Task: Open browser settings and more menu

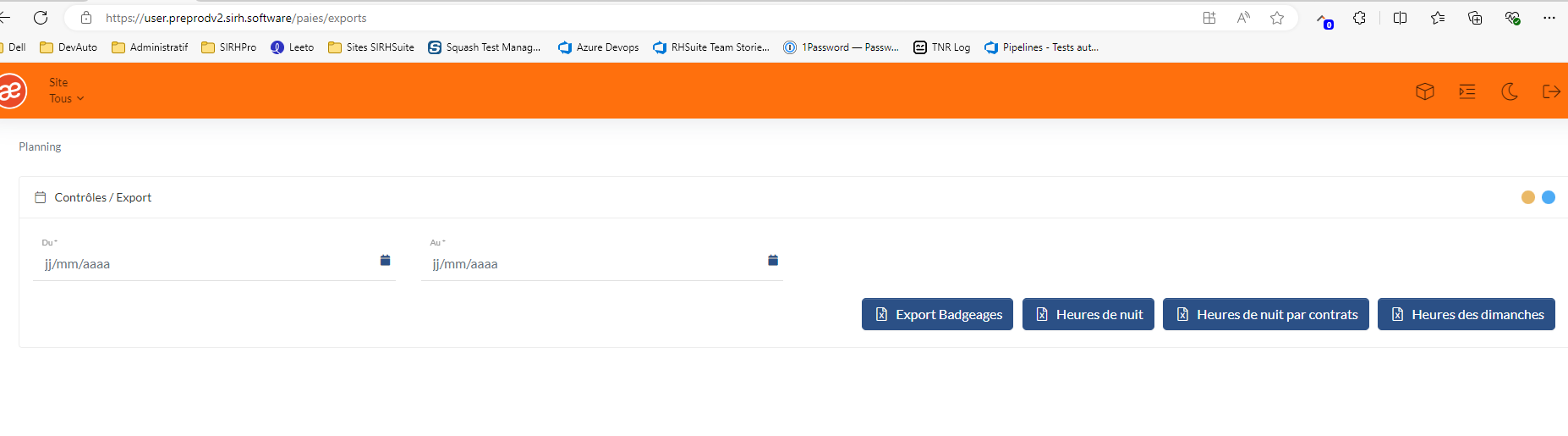Action: tap(1549, 18)
